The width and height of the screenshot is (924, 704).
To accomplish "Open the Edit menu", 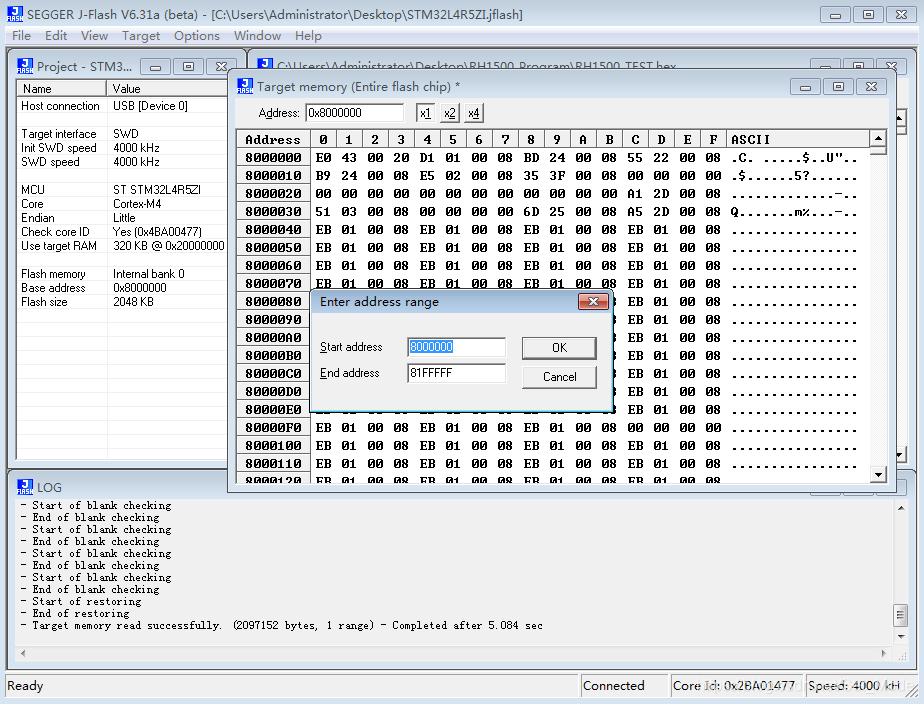I will (x=56, y=36).
